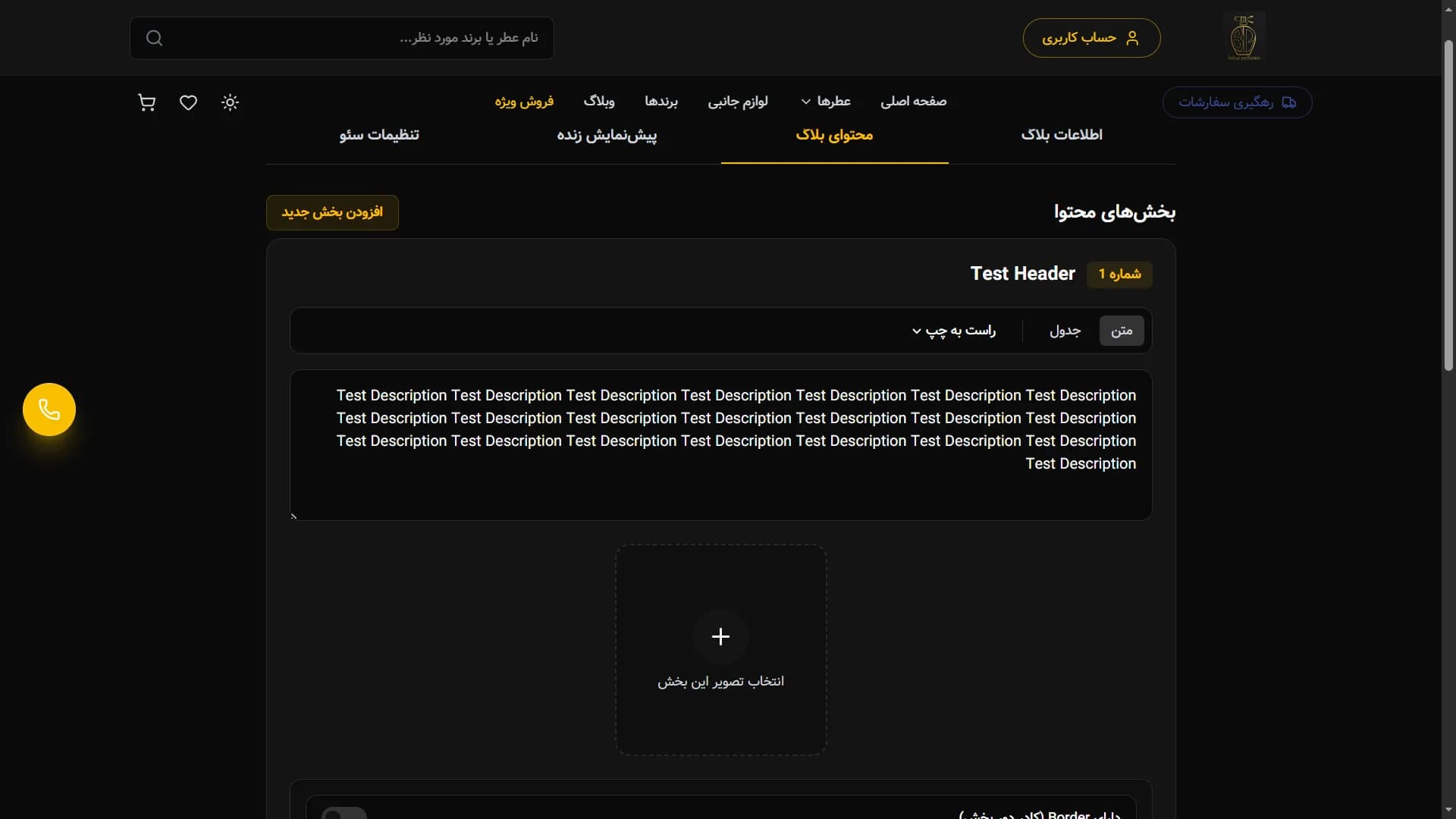Switch to تنظیمات سئو tab
The image size is (1456, 819).
pos(379,135)
